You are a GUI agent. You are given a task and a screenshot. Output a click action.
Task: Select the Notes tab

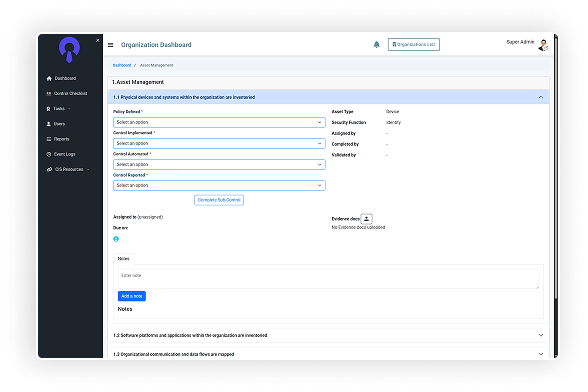coord(123,258)
